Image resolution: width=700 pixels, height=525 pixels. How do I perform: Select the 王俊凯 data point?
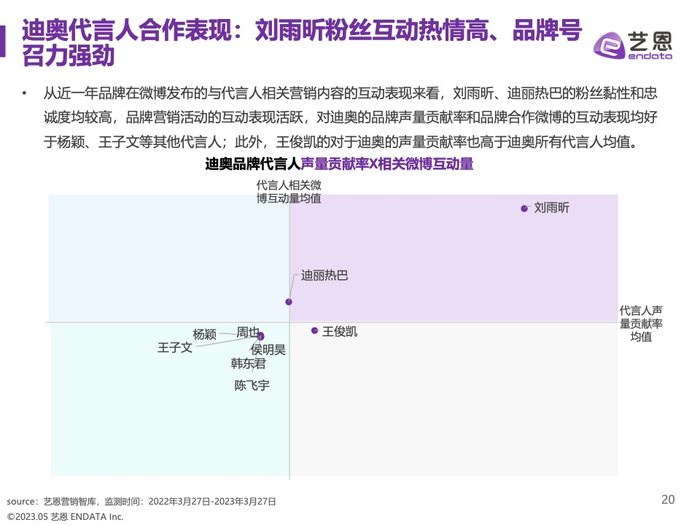point(314,330)
